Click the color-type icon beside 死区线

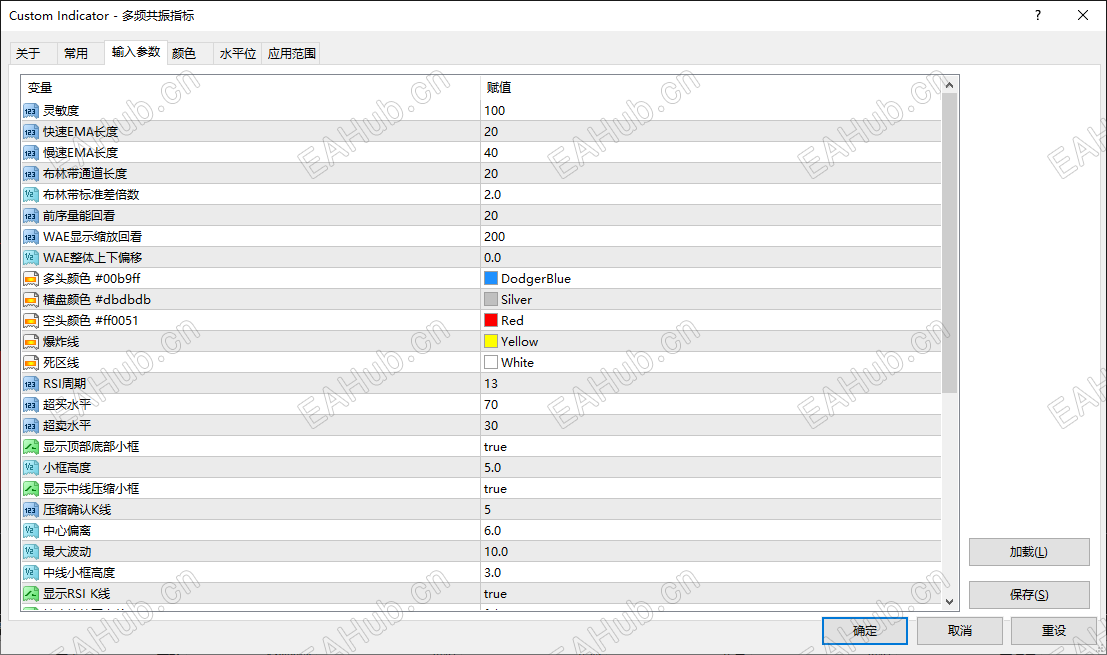coord(30,363)
